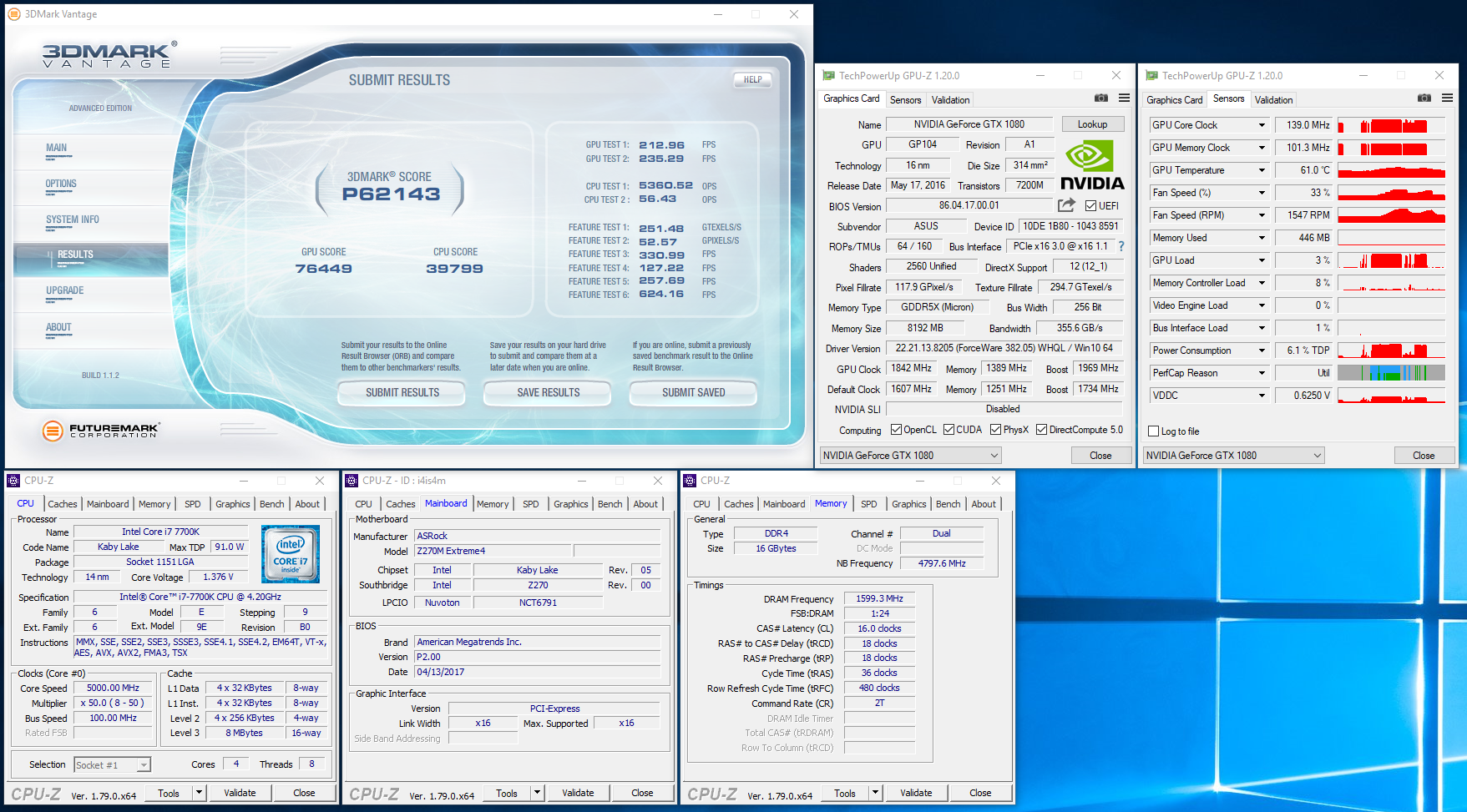Open Graphics Card tab in Sensors window
The height and width of the screenshot is (812, 1467).
coord(1174,100)
